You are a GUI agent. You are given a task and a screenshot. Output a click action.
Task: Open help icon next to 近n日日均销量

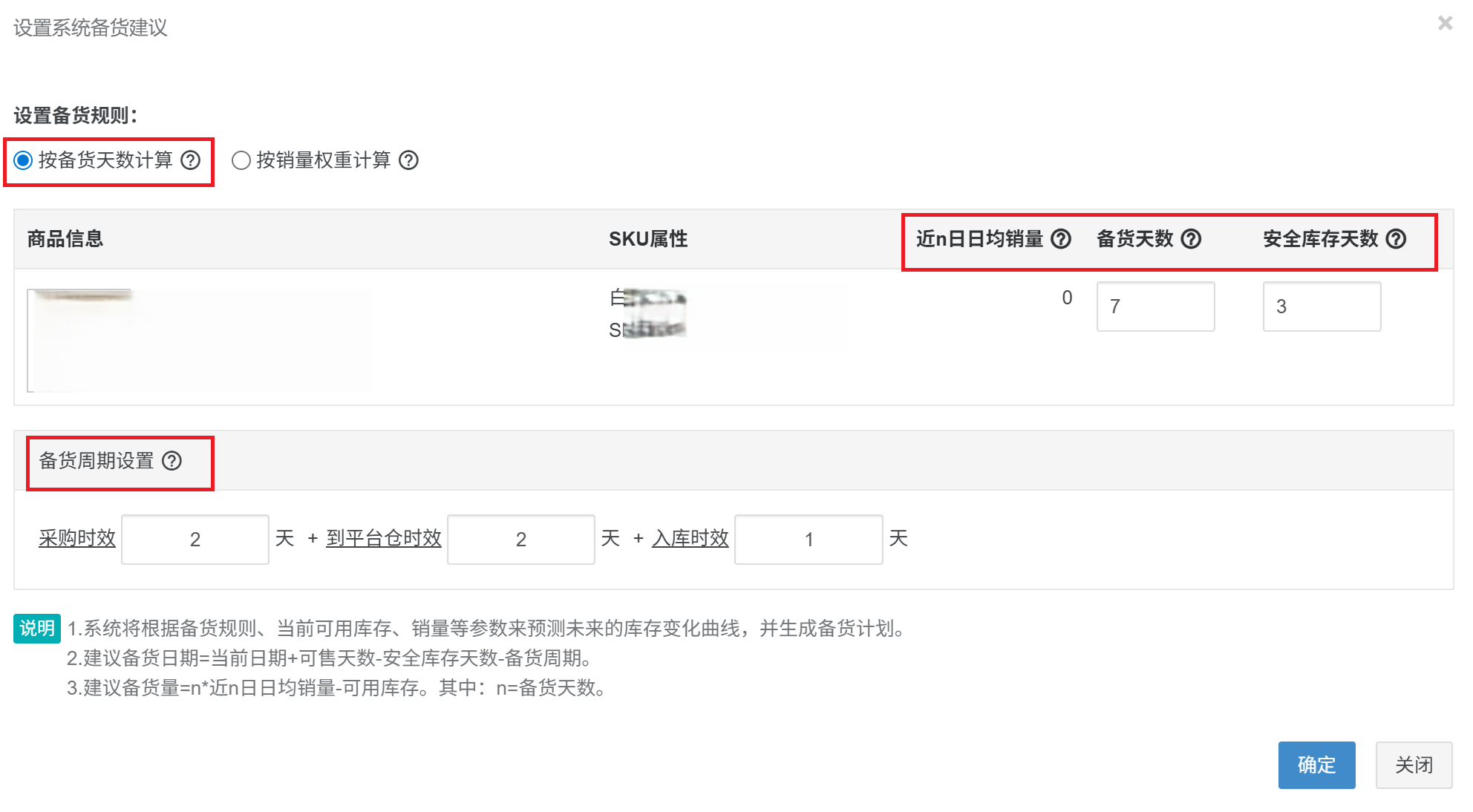click(1062, 239)
